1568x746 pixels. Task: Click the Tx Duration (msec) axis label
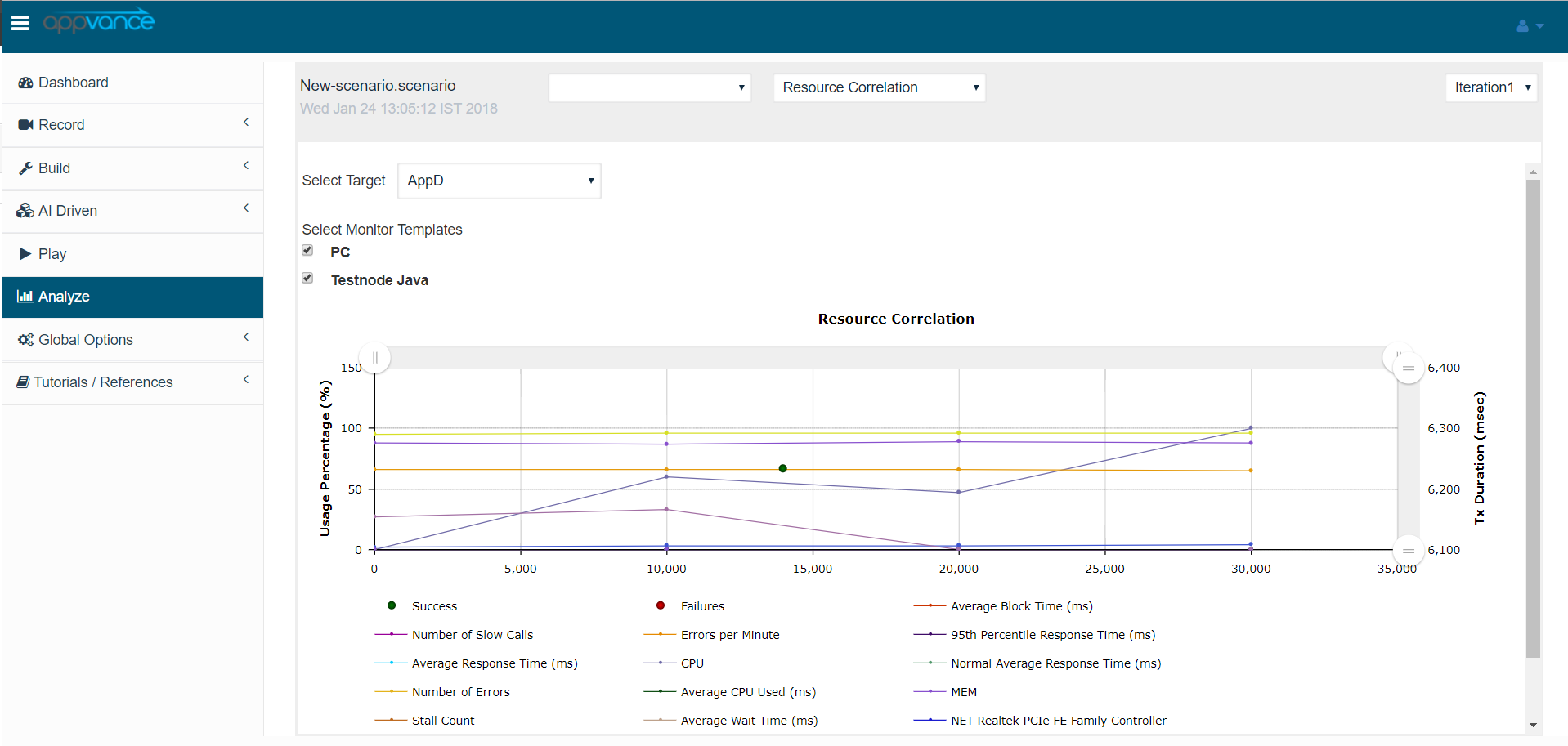tap(1479, 458)
